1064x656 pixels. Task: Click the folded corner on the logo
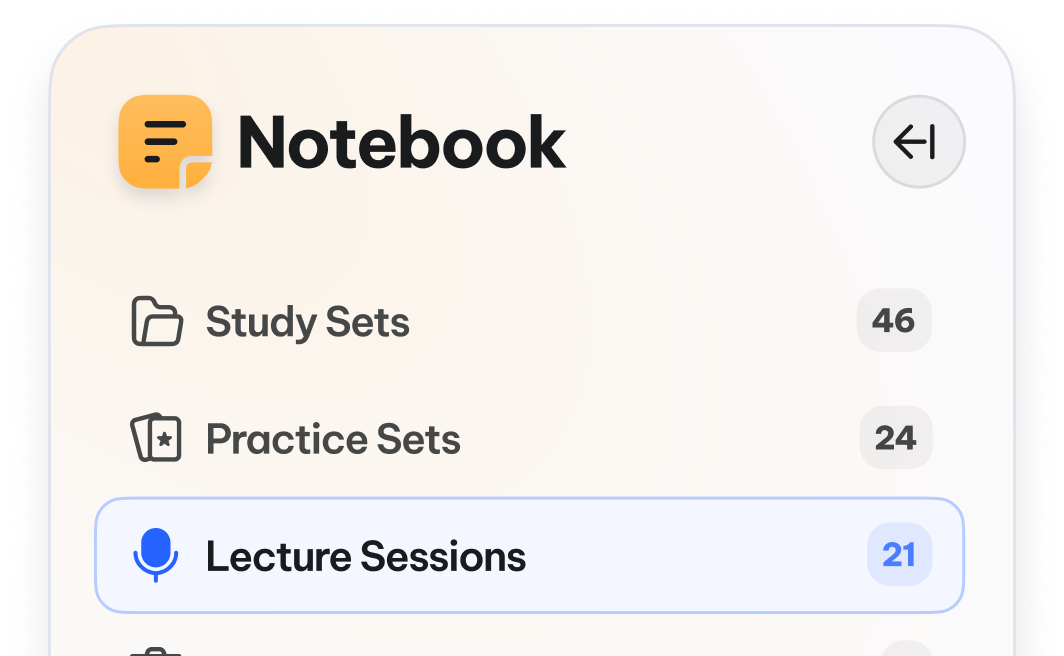click(x=196, y=172)
